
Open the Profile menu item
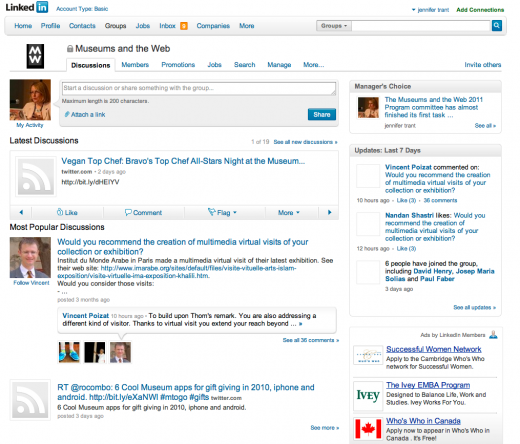click(x=50, y=26)
